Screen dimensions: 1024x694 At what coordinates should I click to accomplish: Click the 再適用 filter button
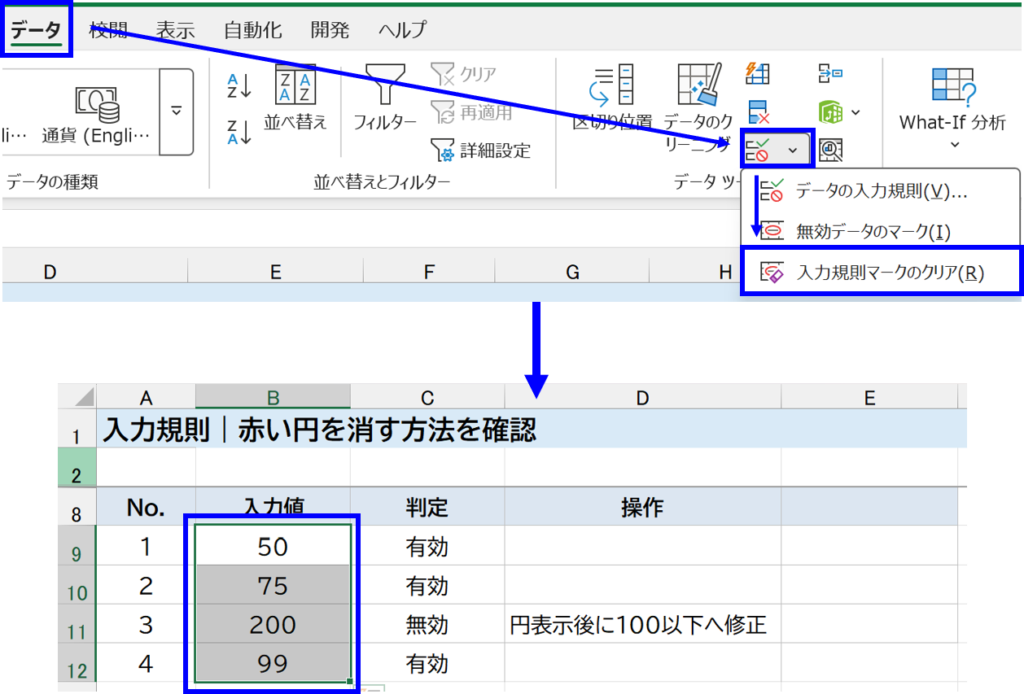(x=472, y=112)
